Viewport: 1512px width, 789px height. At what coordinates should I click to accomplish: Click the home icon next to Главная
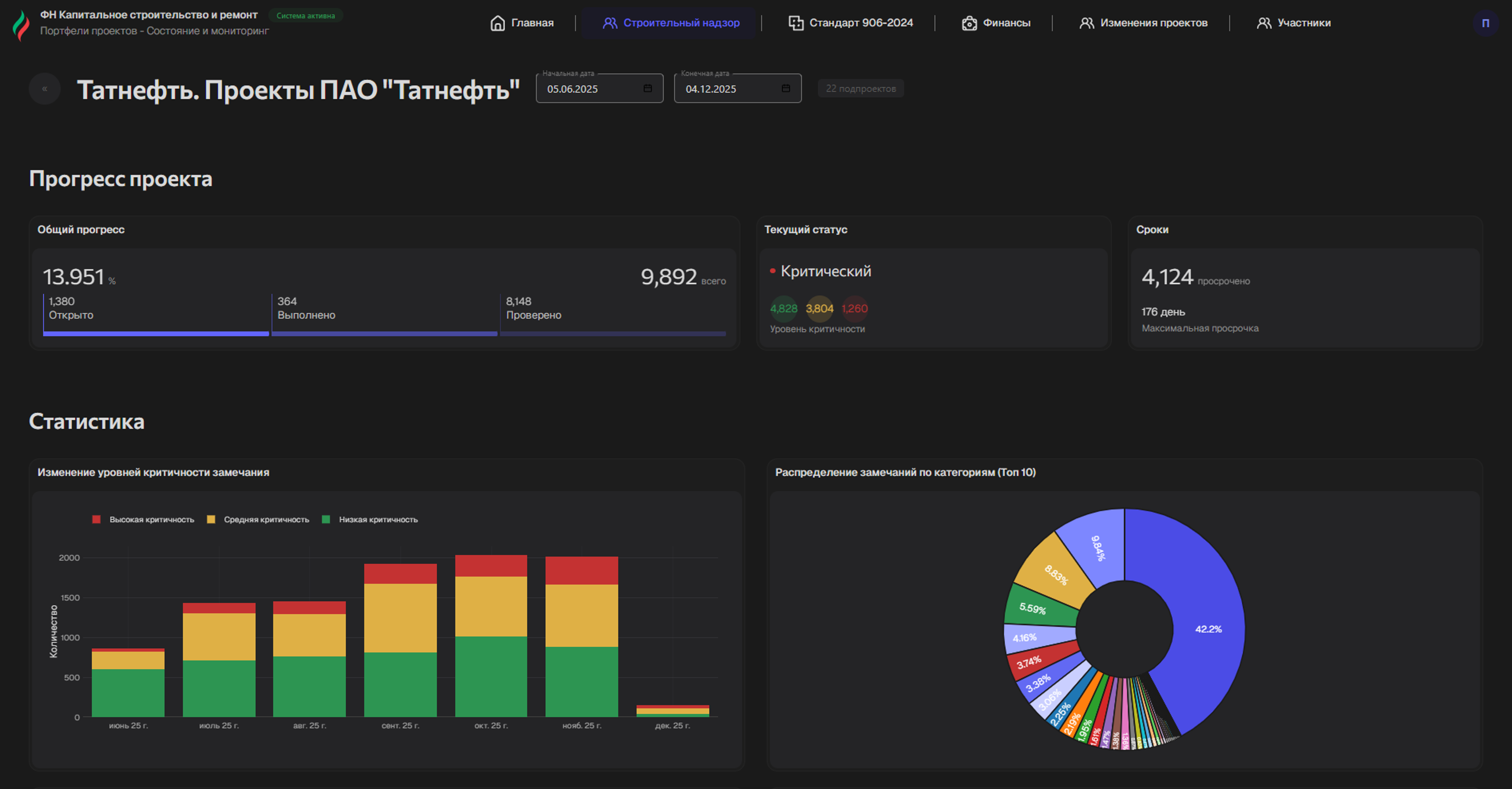tap(497, 23)
